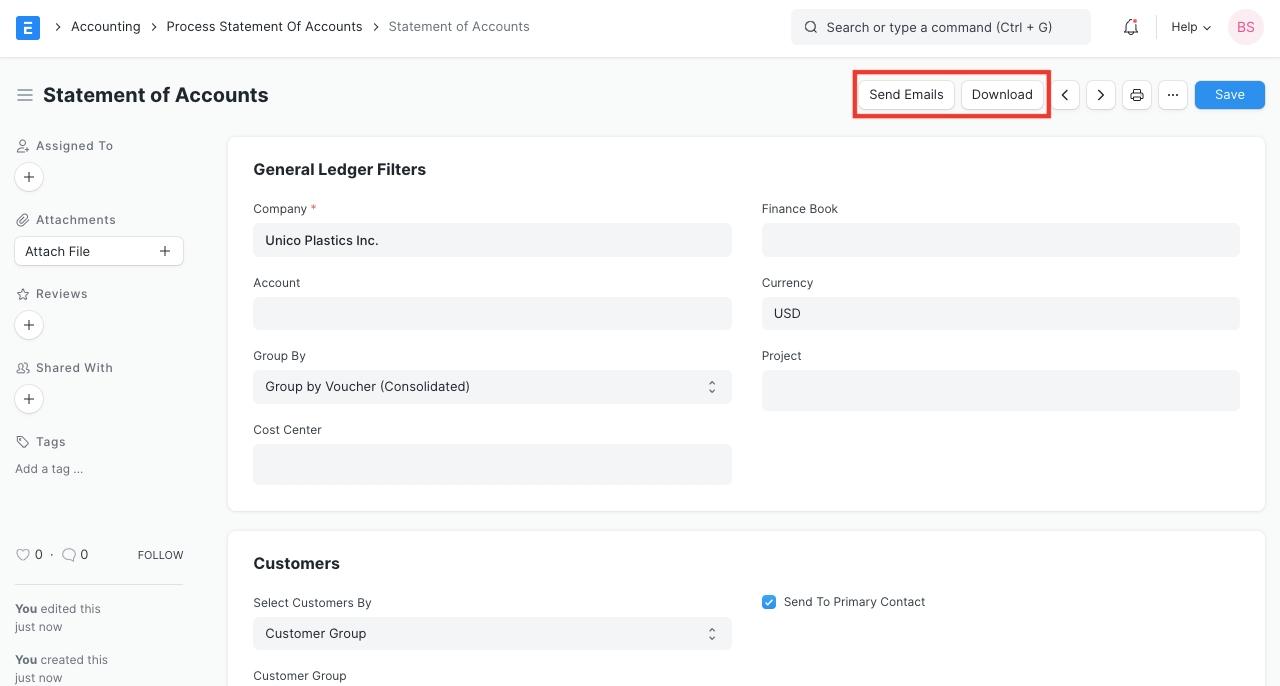
Task: Open the notifications bell
Action: [x=1131, y=27]
